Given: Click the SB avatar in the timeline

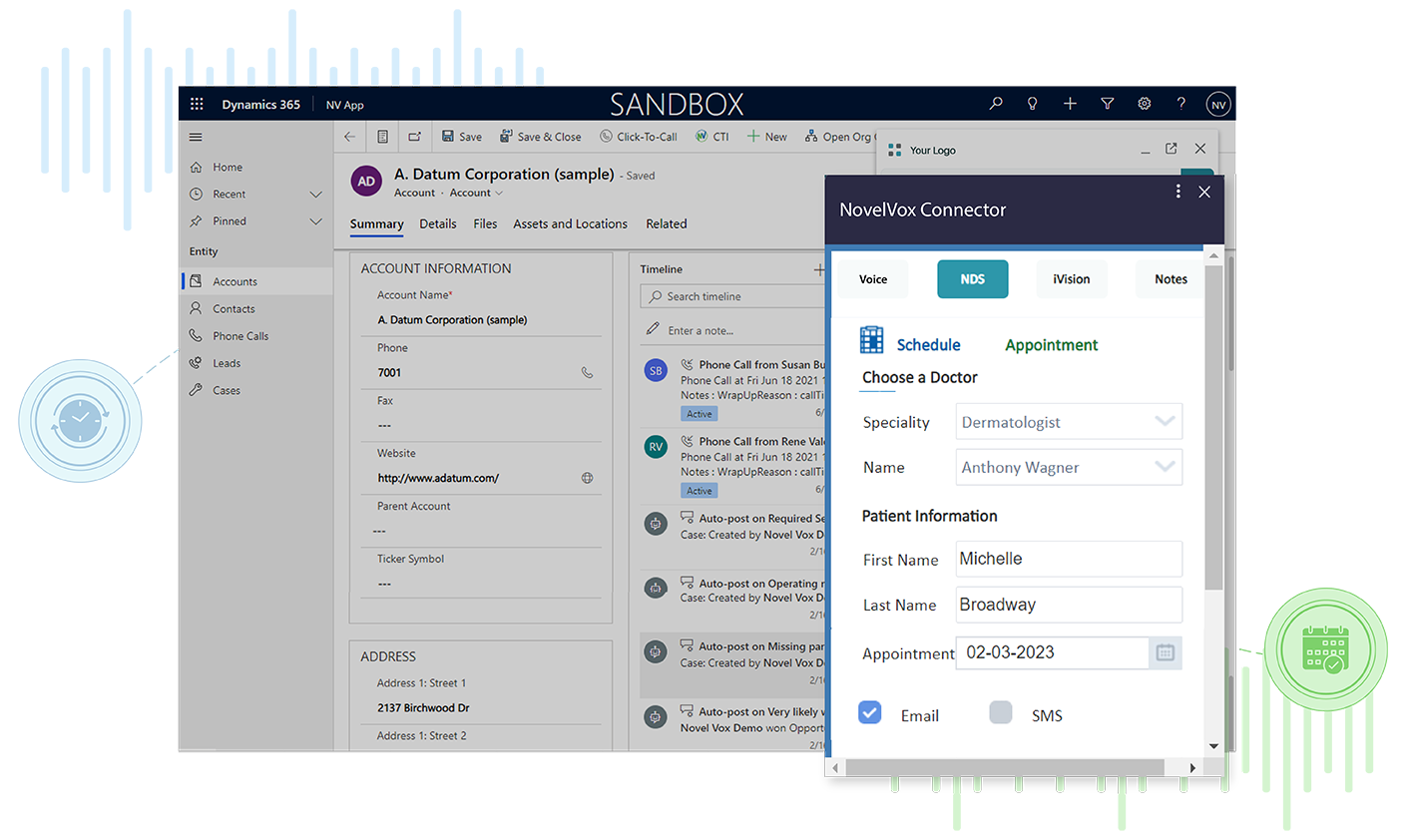Looking at the screenshot, I should click(x=656, y=371).
